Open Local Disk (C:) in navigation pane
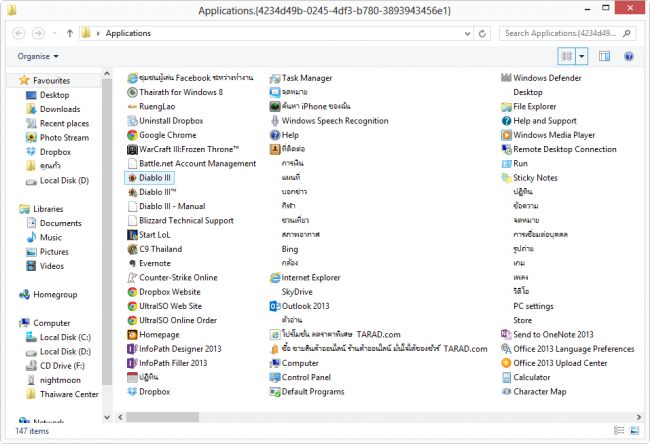 click(65, 337)
